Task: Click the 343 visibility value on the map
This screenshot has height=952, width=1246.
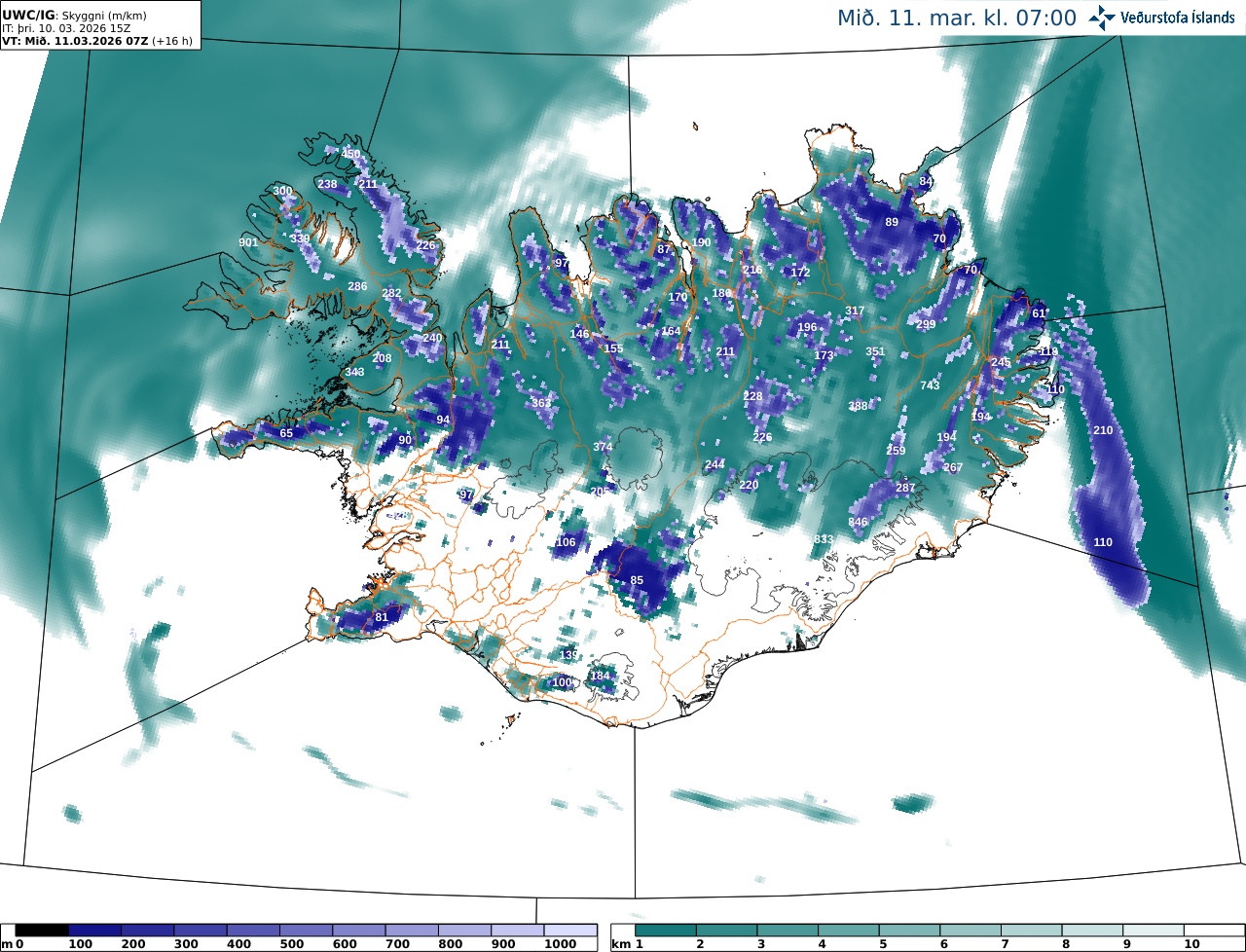Action: coord(354,372)
